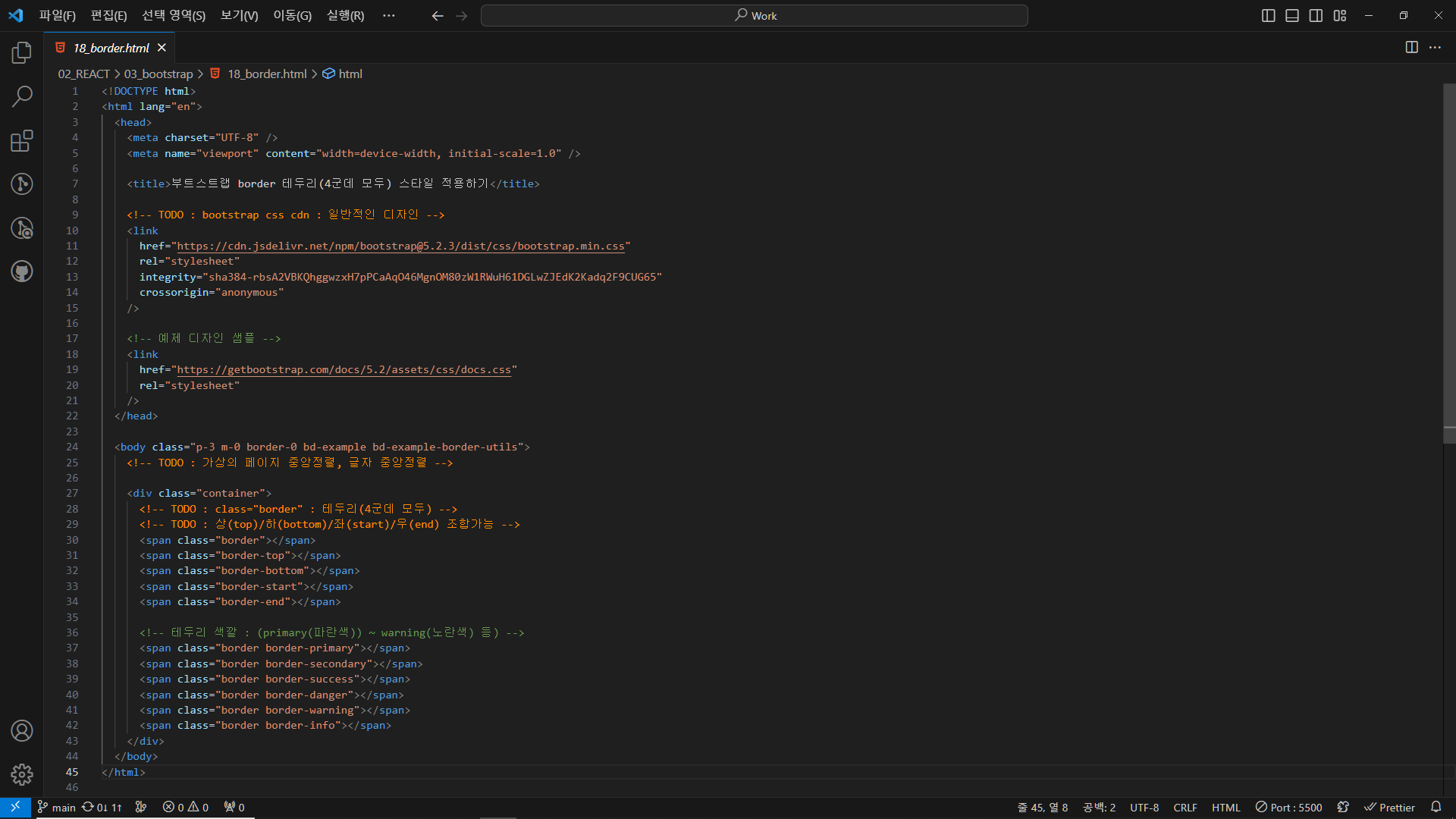Open HTML language mode selector

click(x=1225, y=807)
